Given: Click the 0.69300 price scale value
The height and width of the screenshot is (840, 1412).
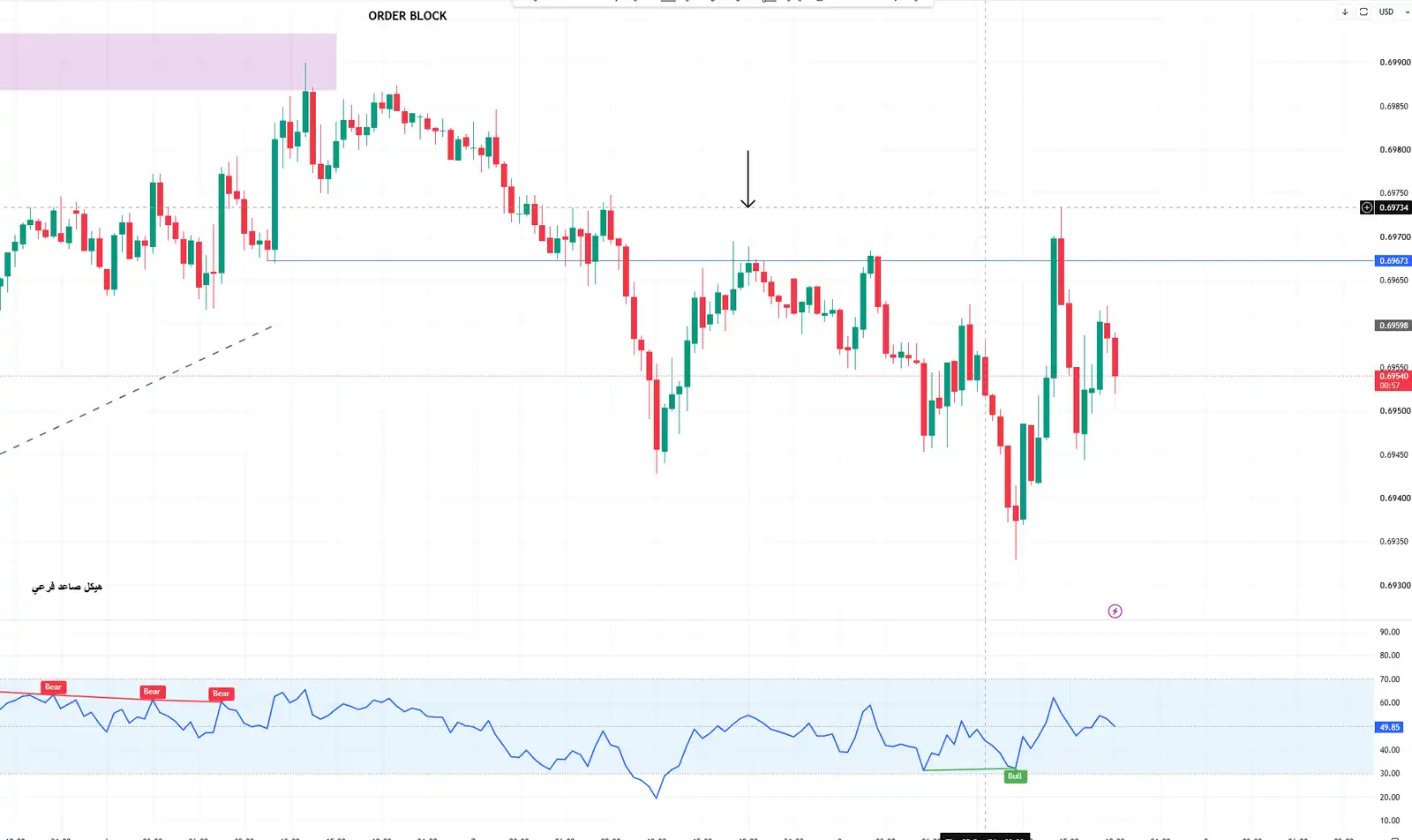Looking at the screenshot, I should [1394, 586].
